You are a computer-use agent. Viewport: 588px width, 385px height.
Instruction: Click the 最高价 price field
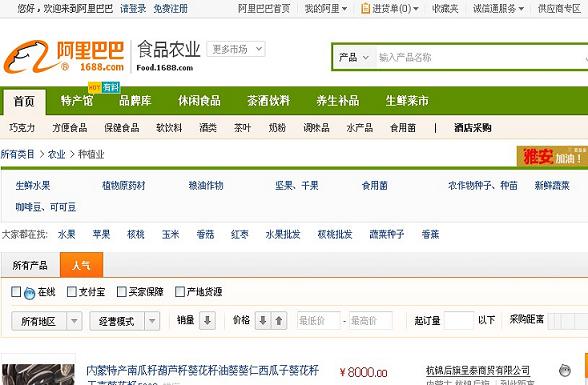coord(370,321)
